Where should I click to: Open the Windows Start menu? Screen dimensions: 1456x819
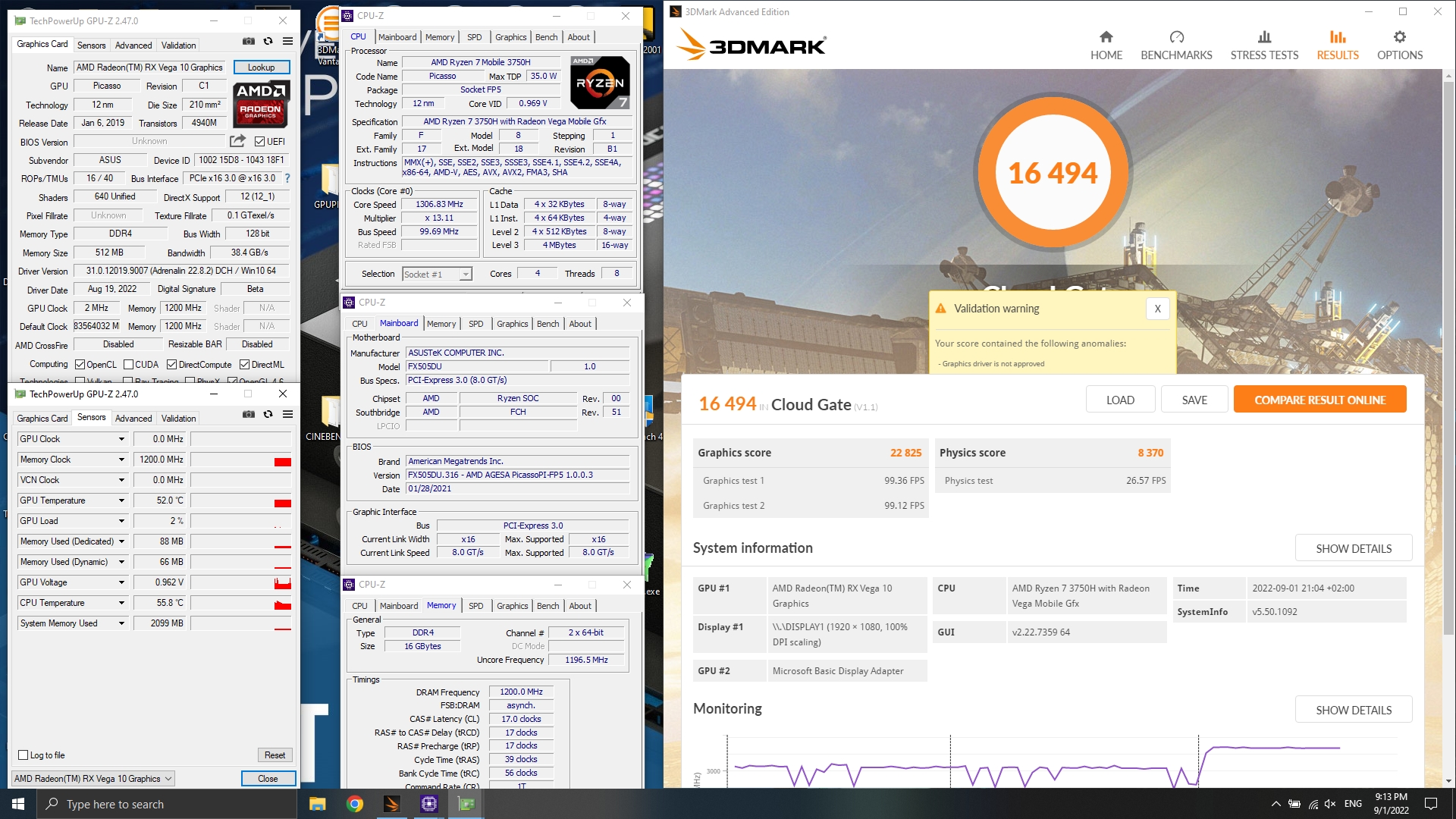coord(18,804)
